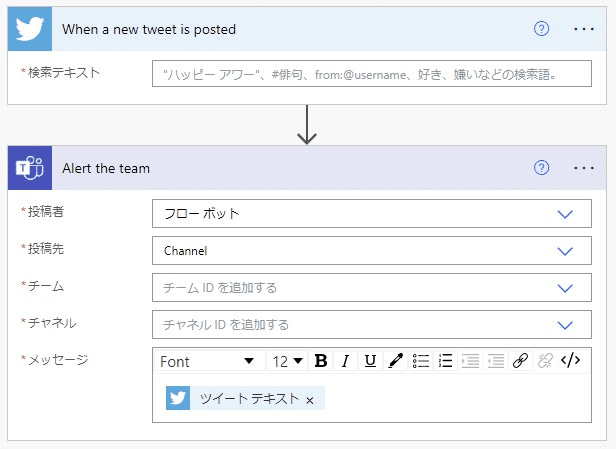The image size is (616, 449).
Task: Click the message body editing area
Action: (372, 398)
